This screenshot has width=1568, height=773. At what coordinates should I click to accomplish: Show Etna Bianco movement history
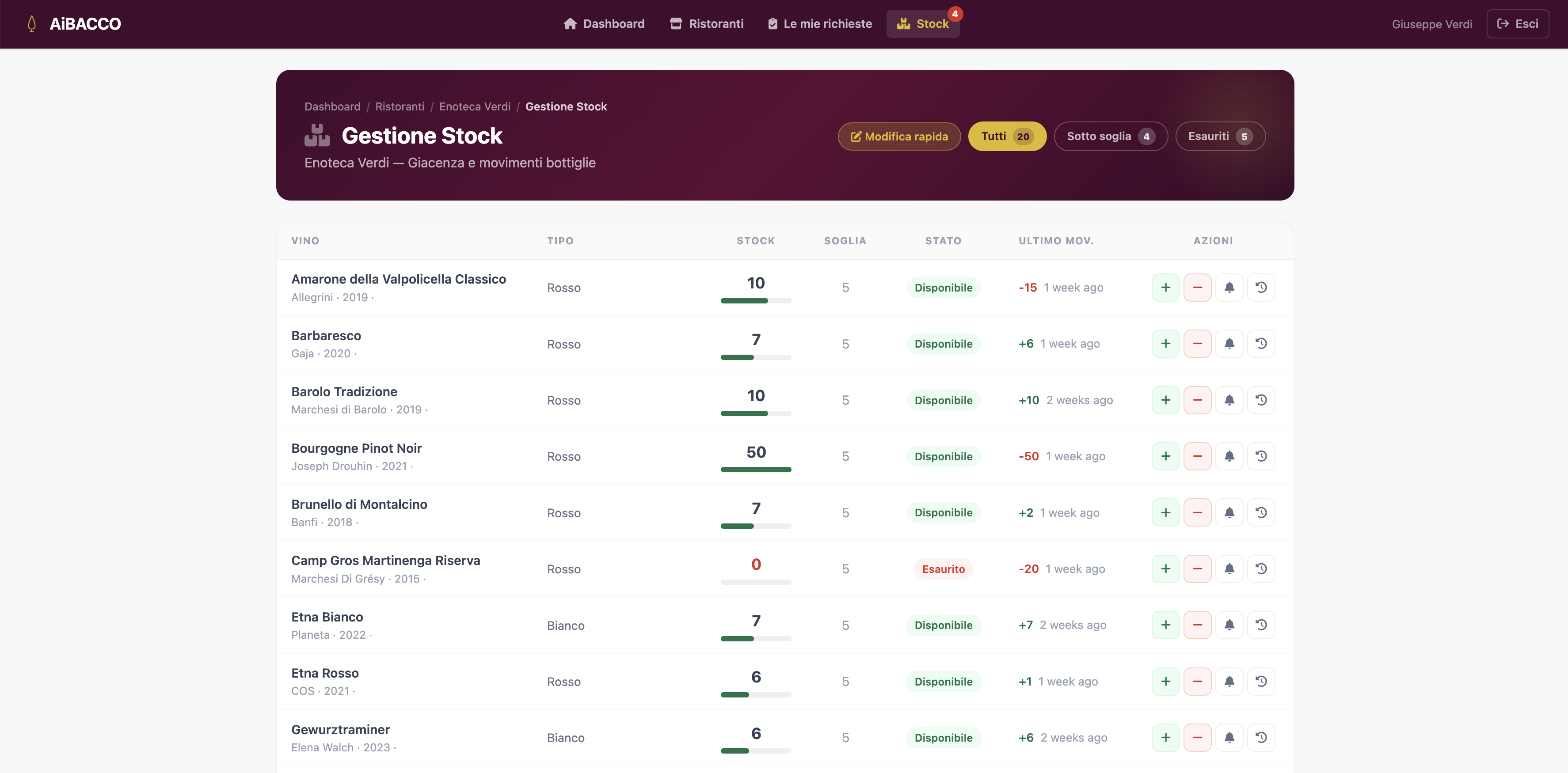click(x=1261, y=625)
